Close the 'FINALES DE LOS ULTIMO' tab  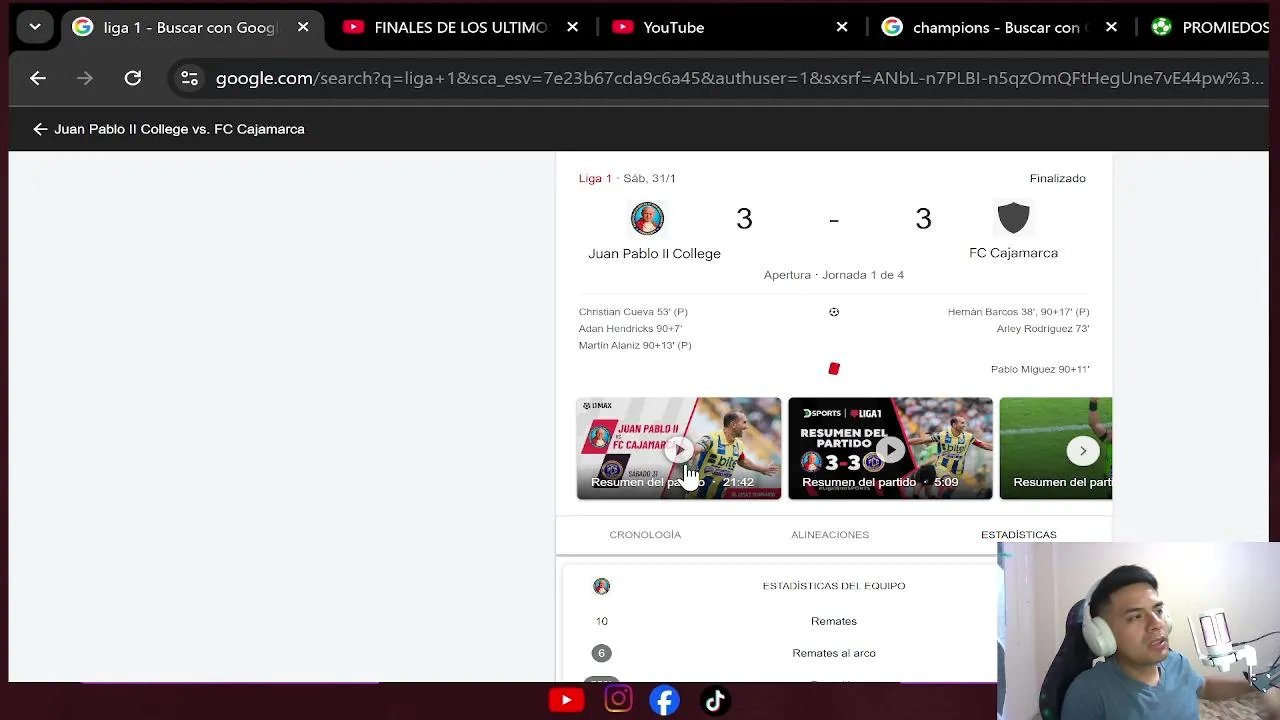pyautogui.click(x=572, y=27)
